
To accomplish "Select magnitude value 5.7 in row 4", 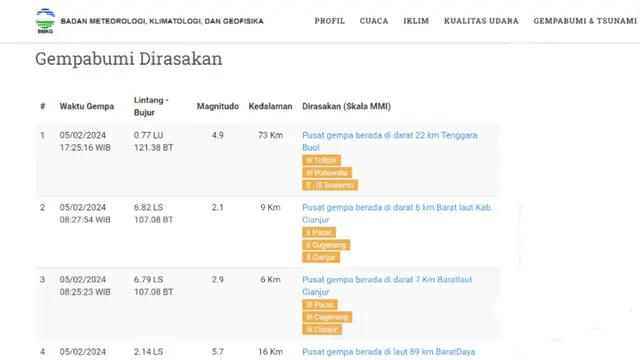I will click(x=218, y=352).
